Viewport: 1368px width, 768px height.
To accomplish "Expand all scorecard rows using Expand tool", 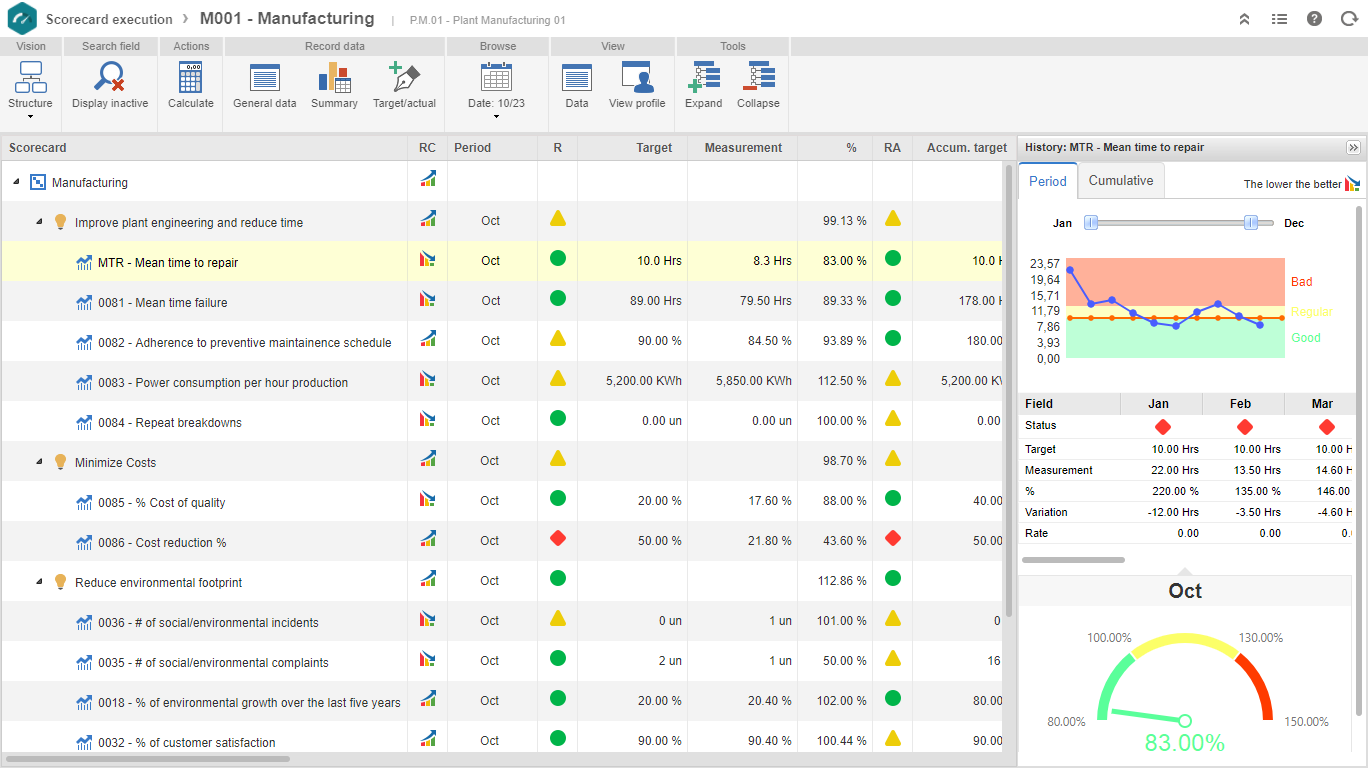I will coord(703,85).
